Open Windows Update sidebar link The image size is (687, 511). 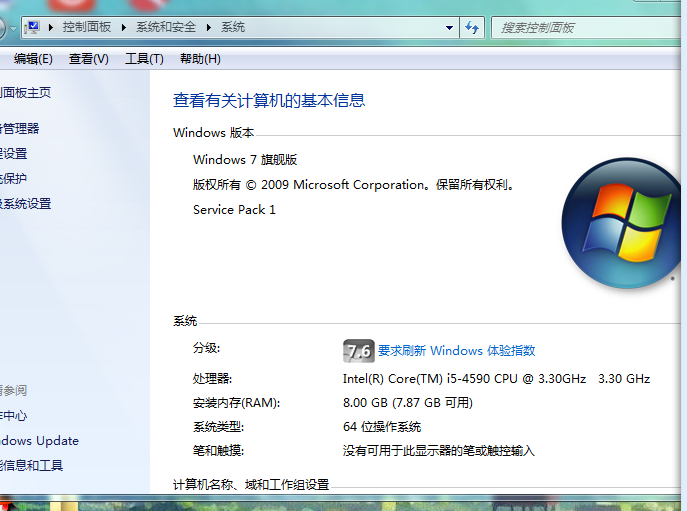point(39,440)
